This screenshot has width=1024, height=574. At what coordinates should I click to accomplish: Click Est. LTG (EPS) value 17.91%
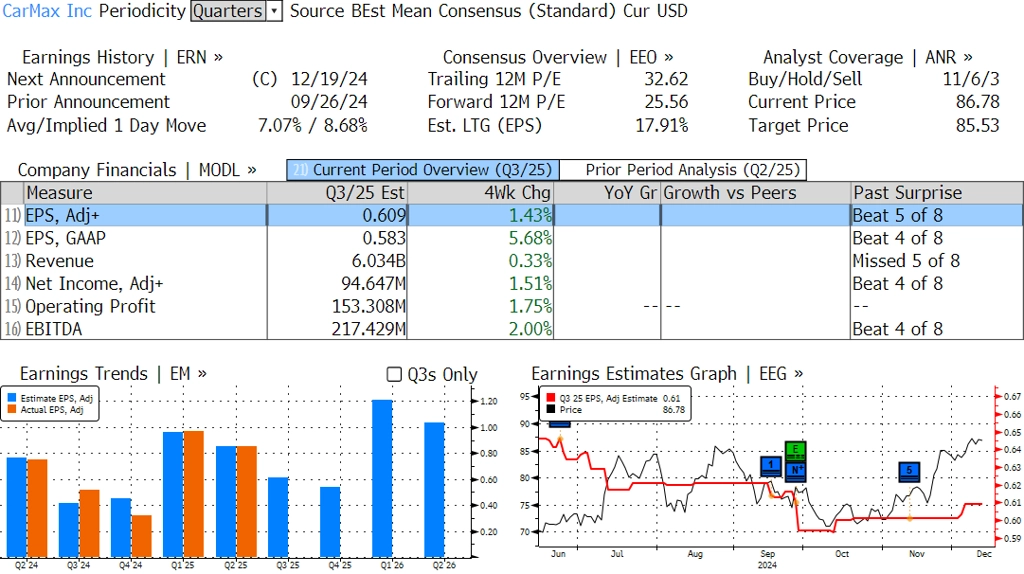662,125
